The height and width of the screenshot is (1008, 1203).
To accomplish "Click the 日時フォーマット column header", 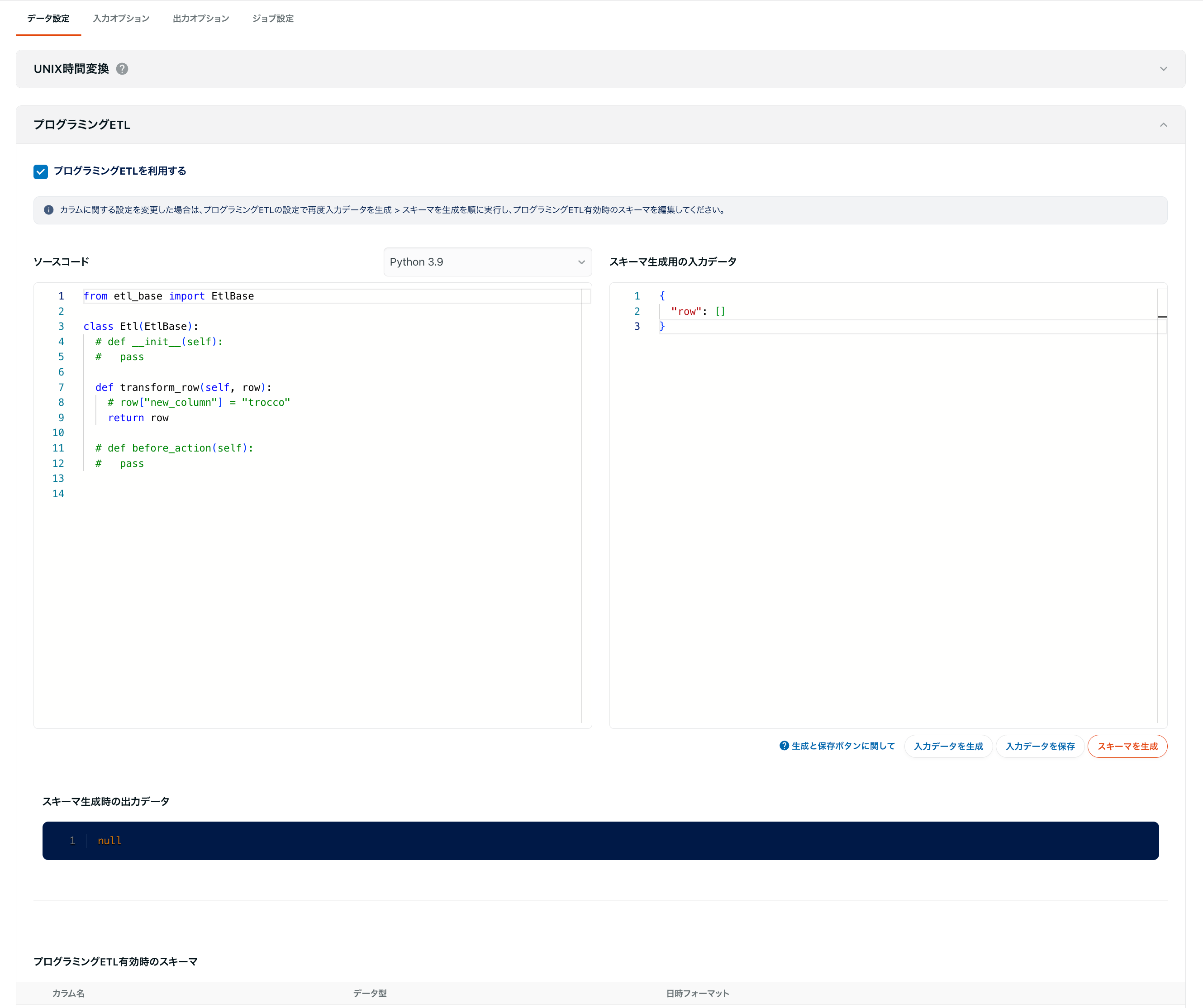I will (x=697, y=993).
